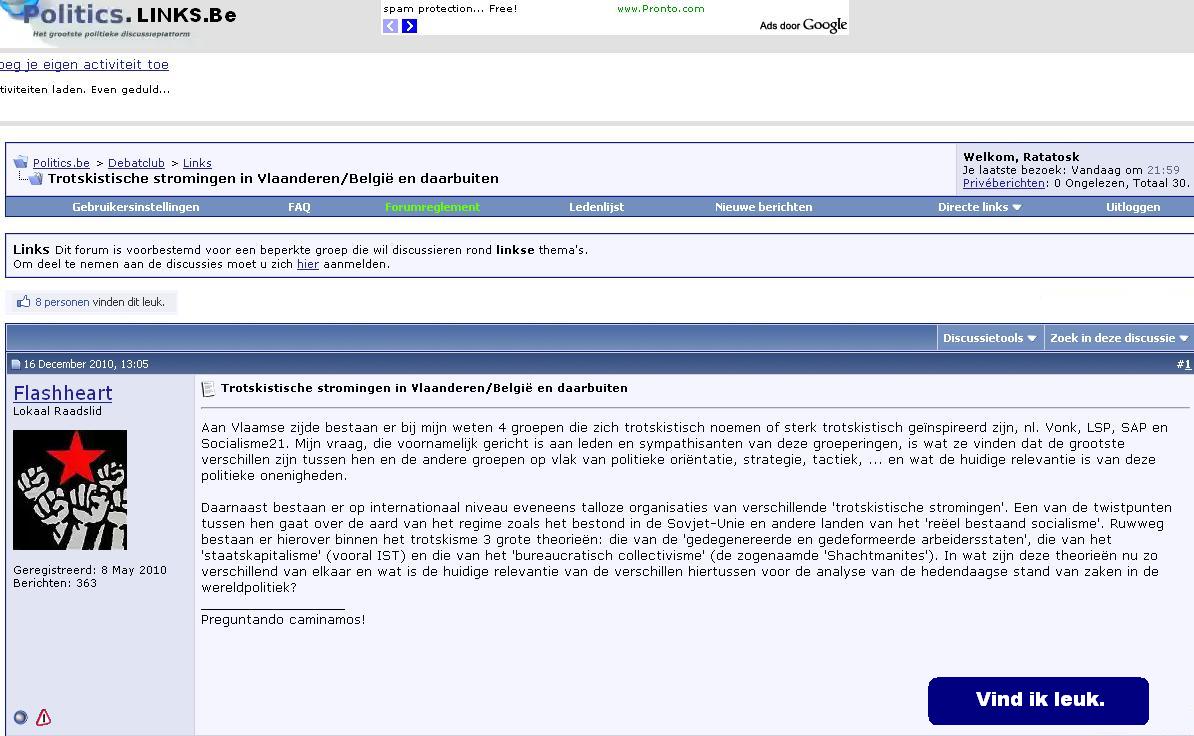The image size is (1194, 736).
Task: Click the post document icon beside the title
Action: point(208,389)
